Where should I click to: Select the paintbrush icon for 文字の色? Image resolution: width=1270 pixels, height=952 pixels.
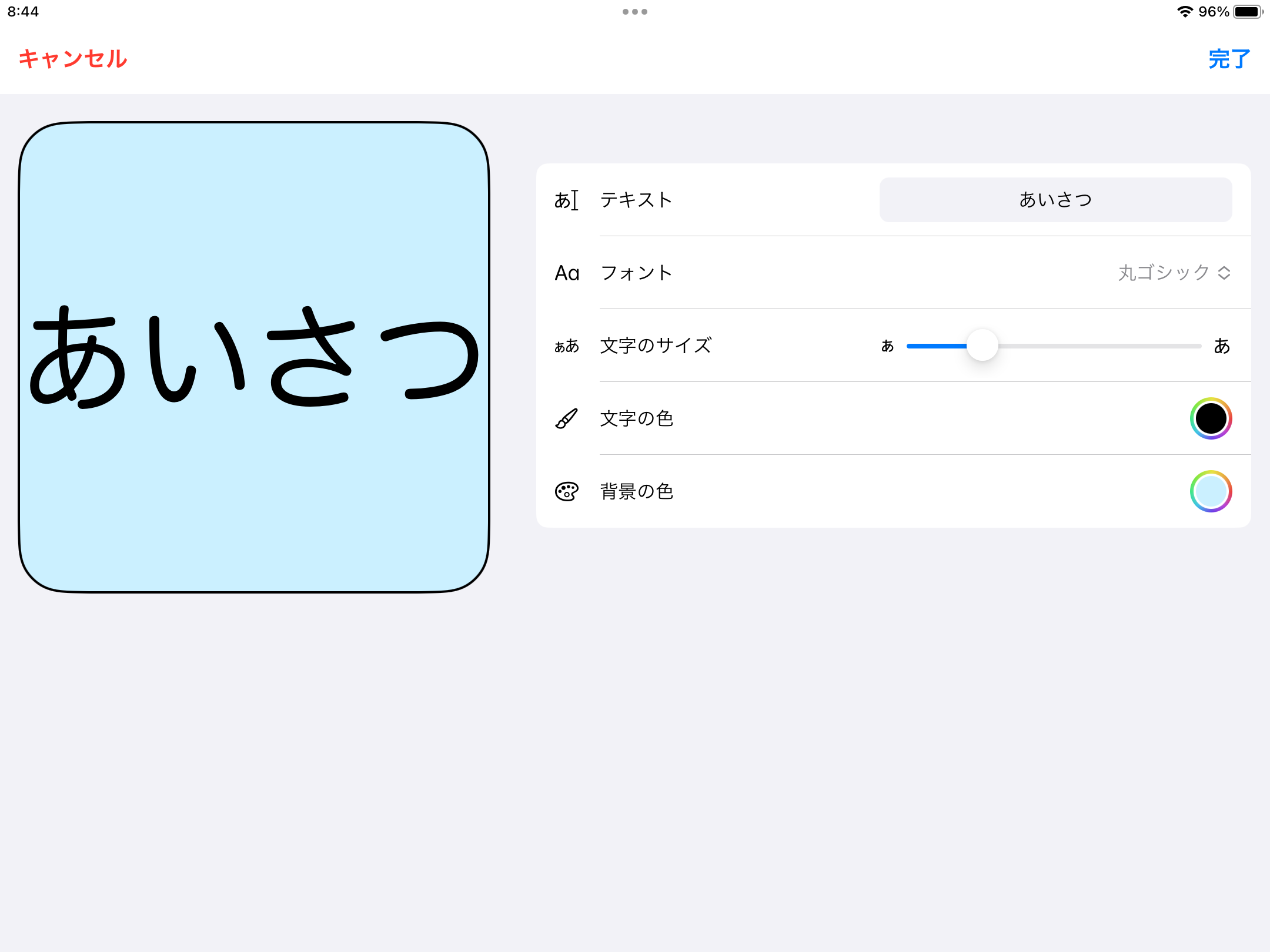566,418
